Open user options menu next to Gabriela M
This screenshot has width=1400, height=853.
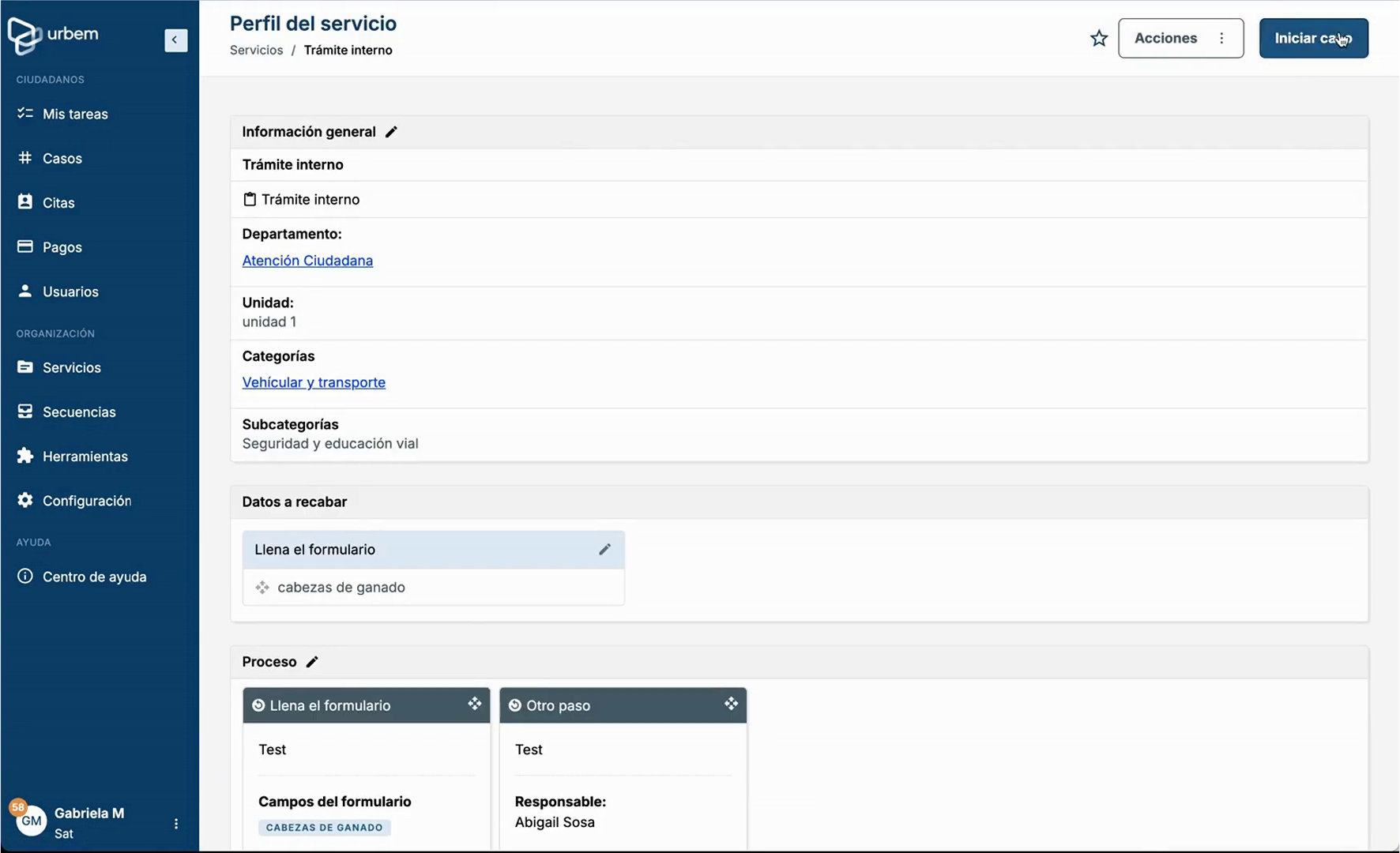[x=175, y=824]
